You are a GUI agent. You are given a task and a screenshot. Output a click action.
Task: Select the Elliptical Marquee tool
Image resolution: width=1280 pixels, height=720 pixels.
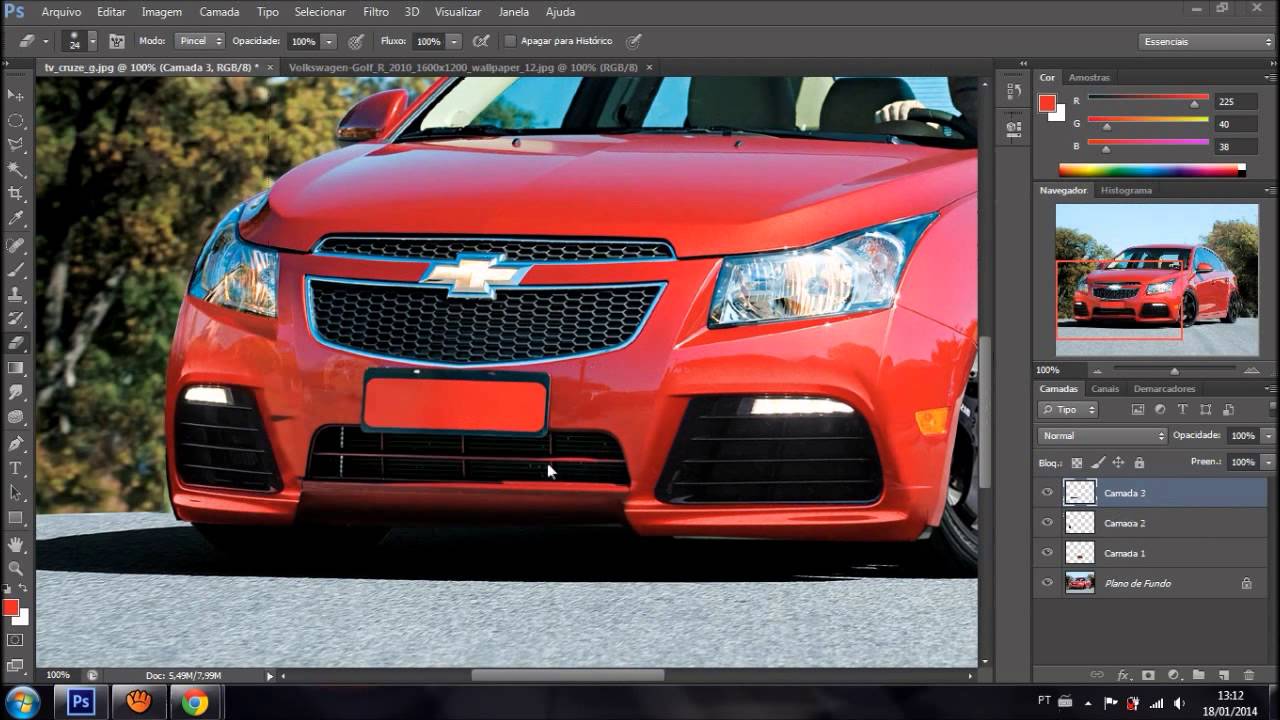coord(16,120)
